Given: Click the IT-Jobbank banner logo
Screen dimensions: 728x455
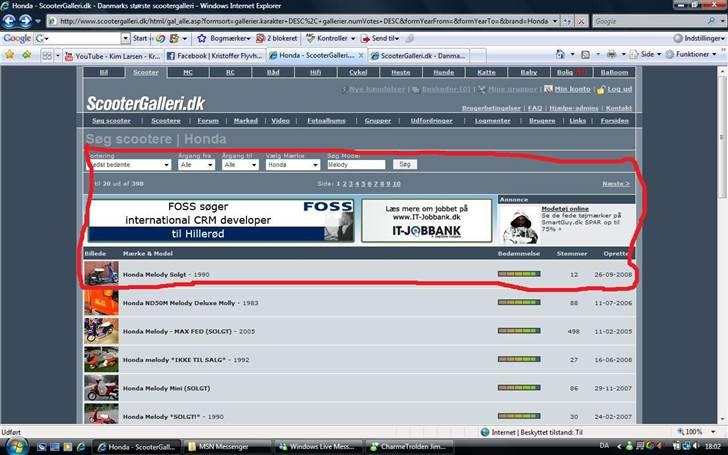Looking at the screenshot, I should point(424,230).
